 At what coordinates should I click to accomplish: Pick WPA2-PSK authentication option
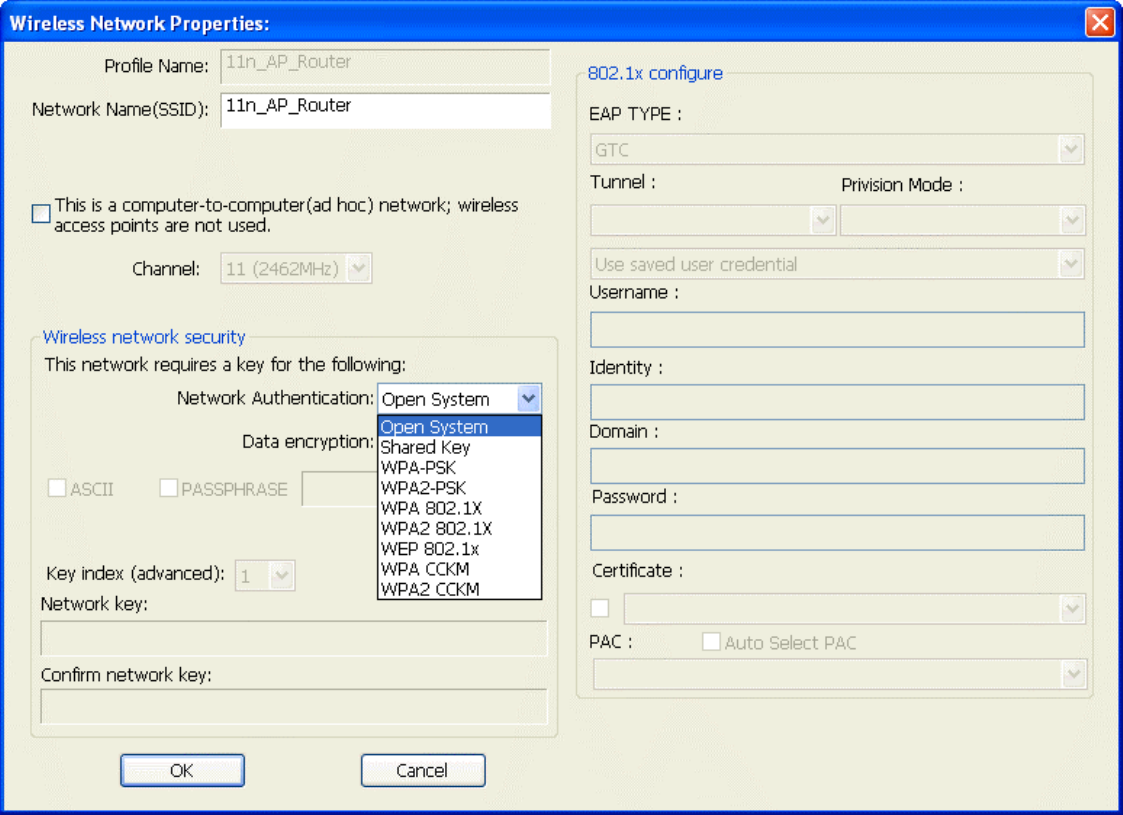pyautogui.click(x=421, y=488)
